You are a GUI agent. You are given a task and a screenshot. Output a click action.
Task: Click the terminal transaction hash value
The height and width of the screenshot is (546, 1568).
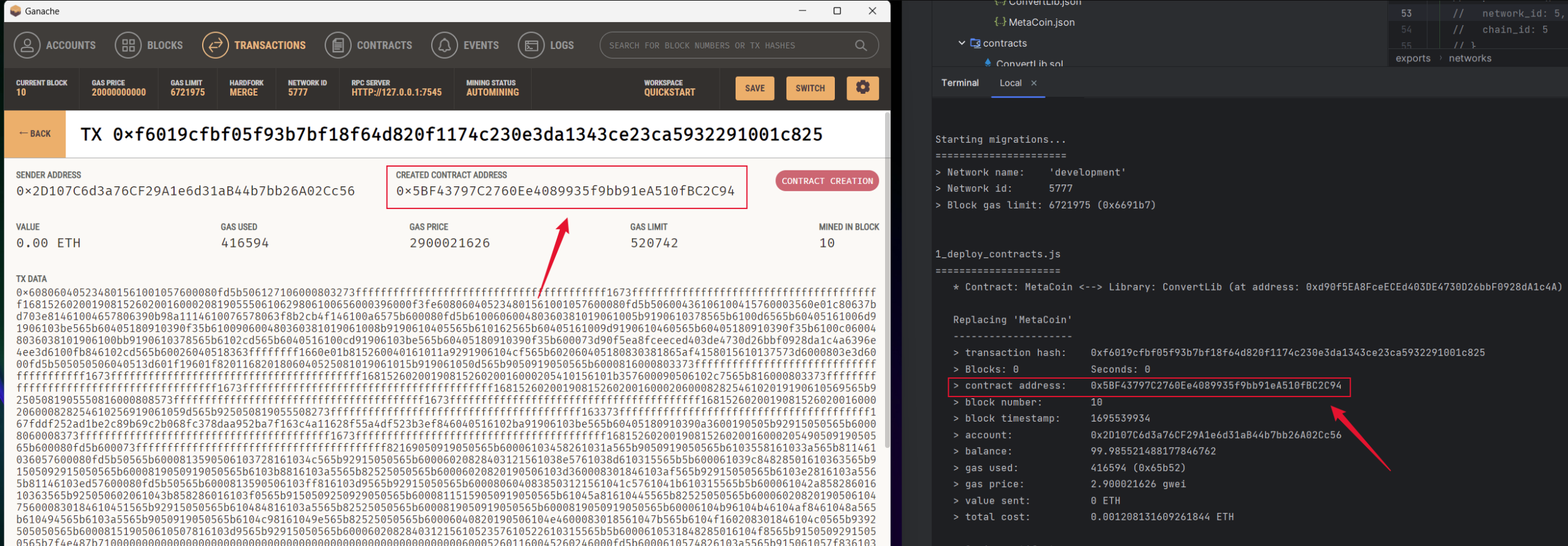pyautogui.click(x=1287, y=353)
